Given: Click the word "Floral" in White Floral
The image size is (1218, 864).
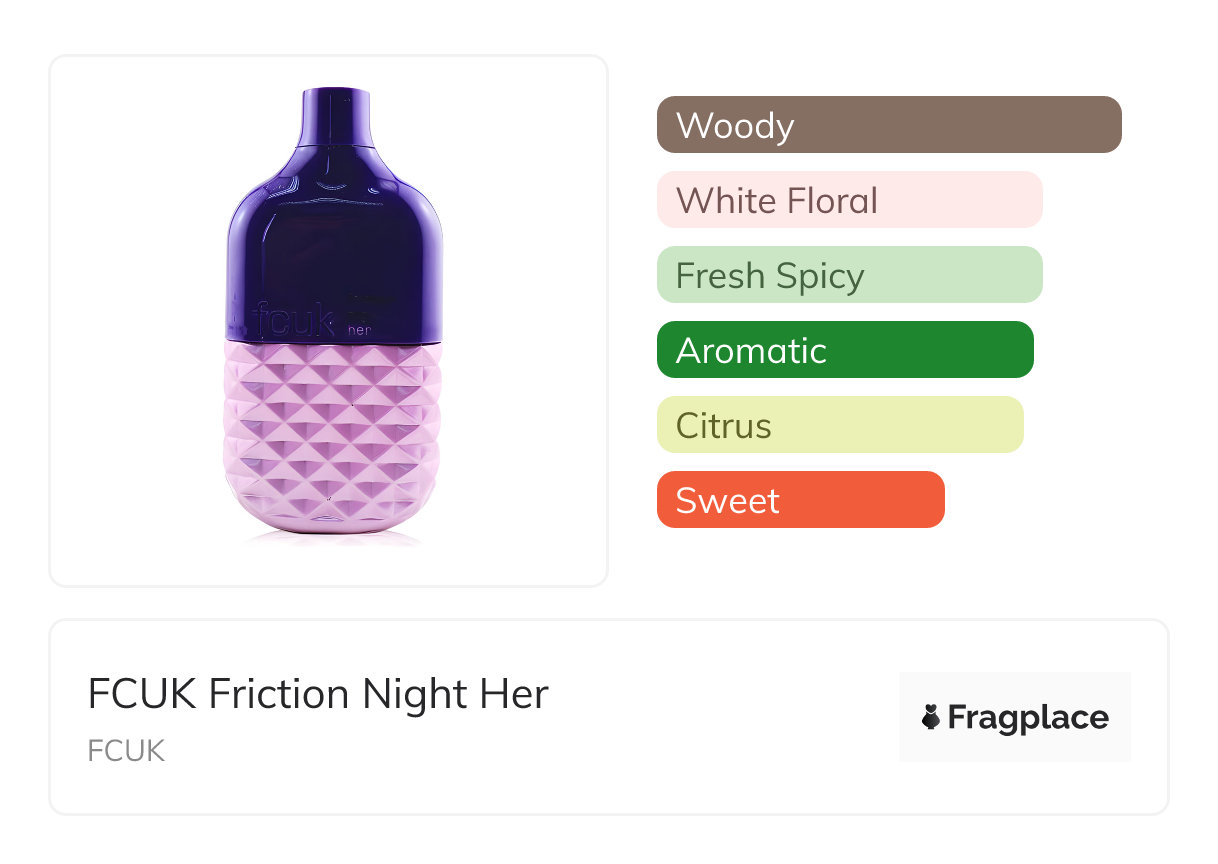Looking at the screenshot, I should click(x=831, y=200).
